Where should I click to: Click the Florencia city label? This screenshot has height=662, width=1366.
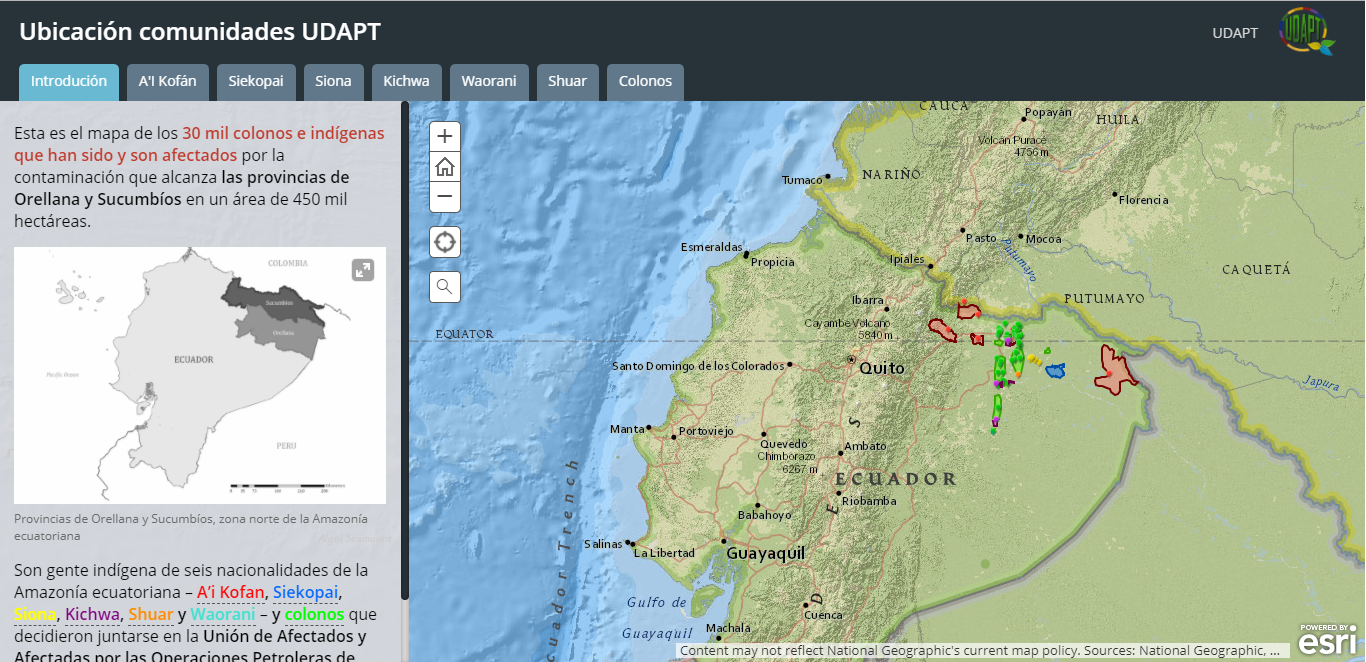click(1144, 200)
